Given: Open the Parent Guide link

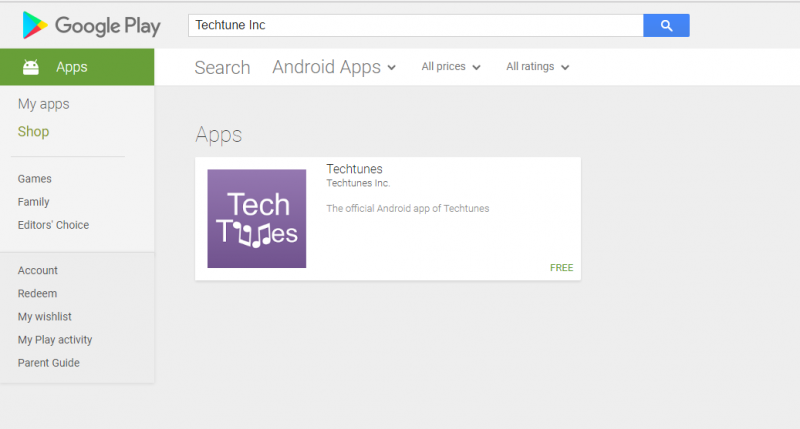Looking at the screenshot, I should tap(49, 363).
